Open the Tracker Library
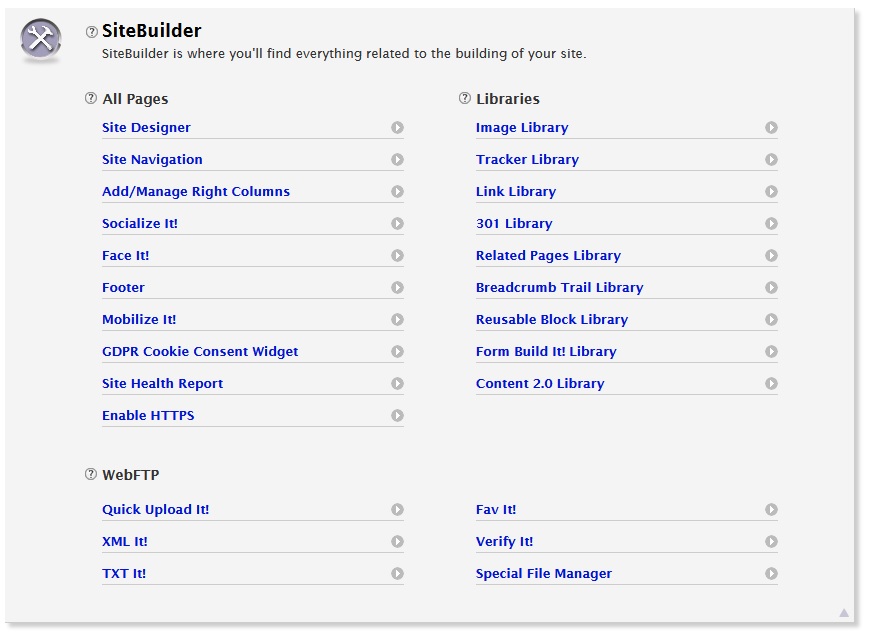 pos(527,160)
